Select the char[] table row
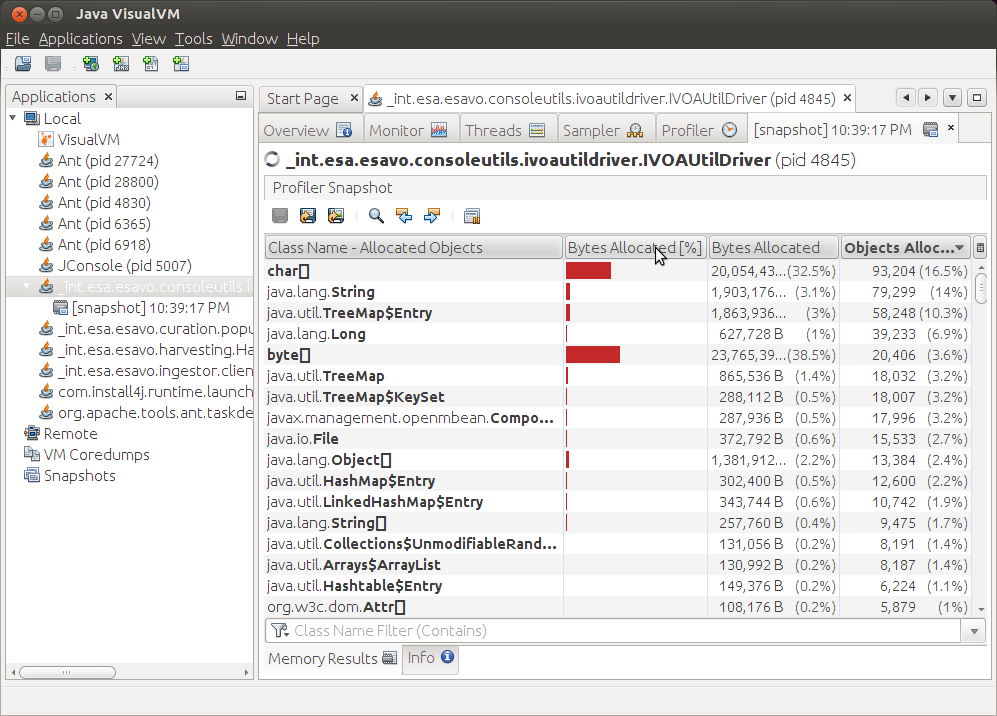 tap(617, 271)
